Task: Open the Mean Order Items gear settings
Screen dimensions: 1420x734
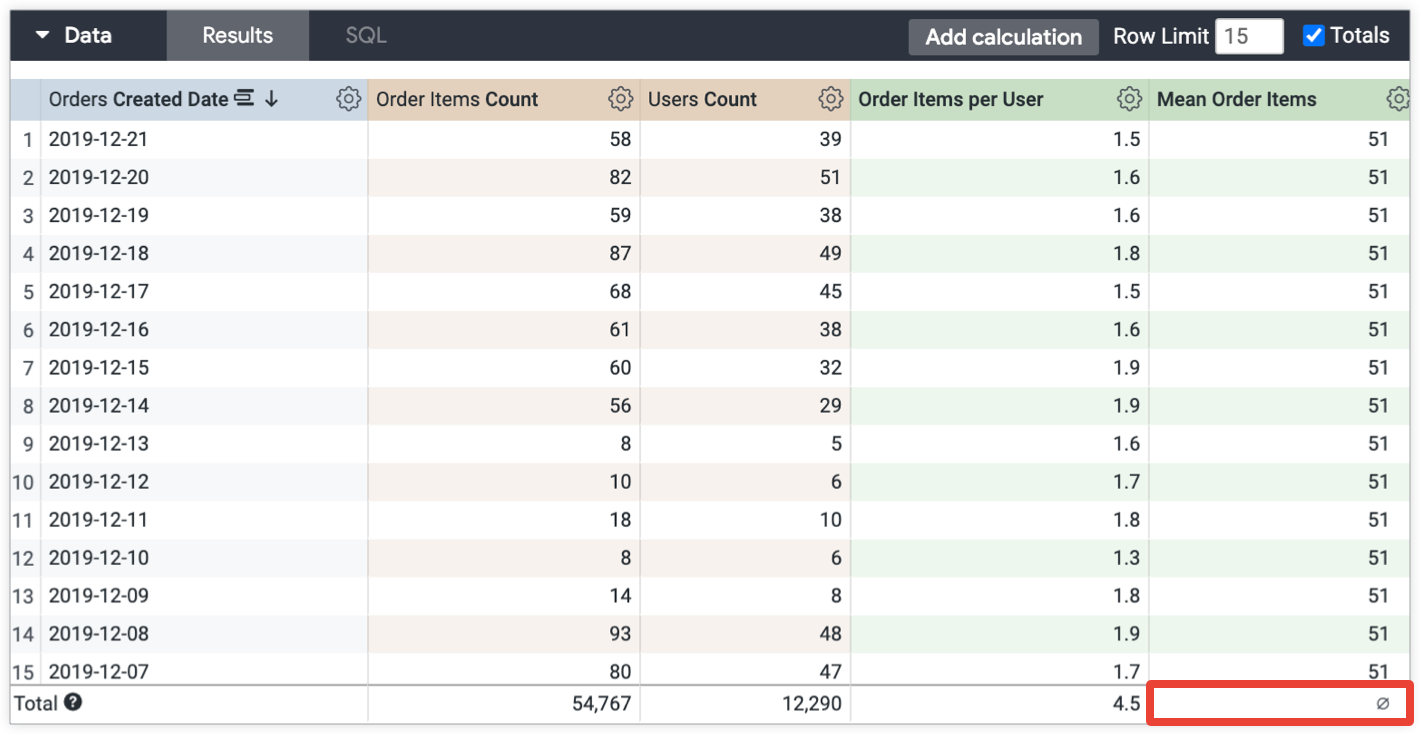Action: [x=1398, y=99]
